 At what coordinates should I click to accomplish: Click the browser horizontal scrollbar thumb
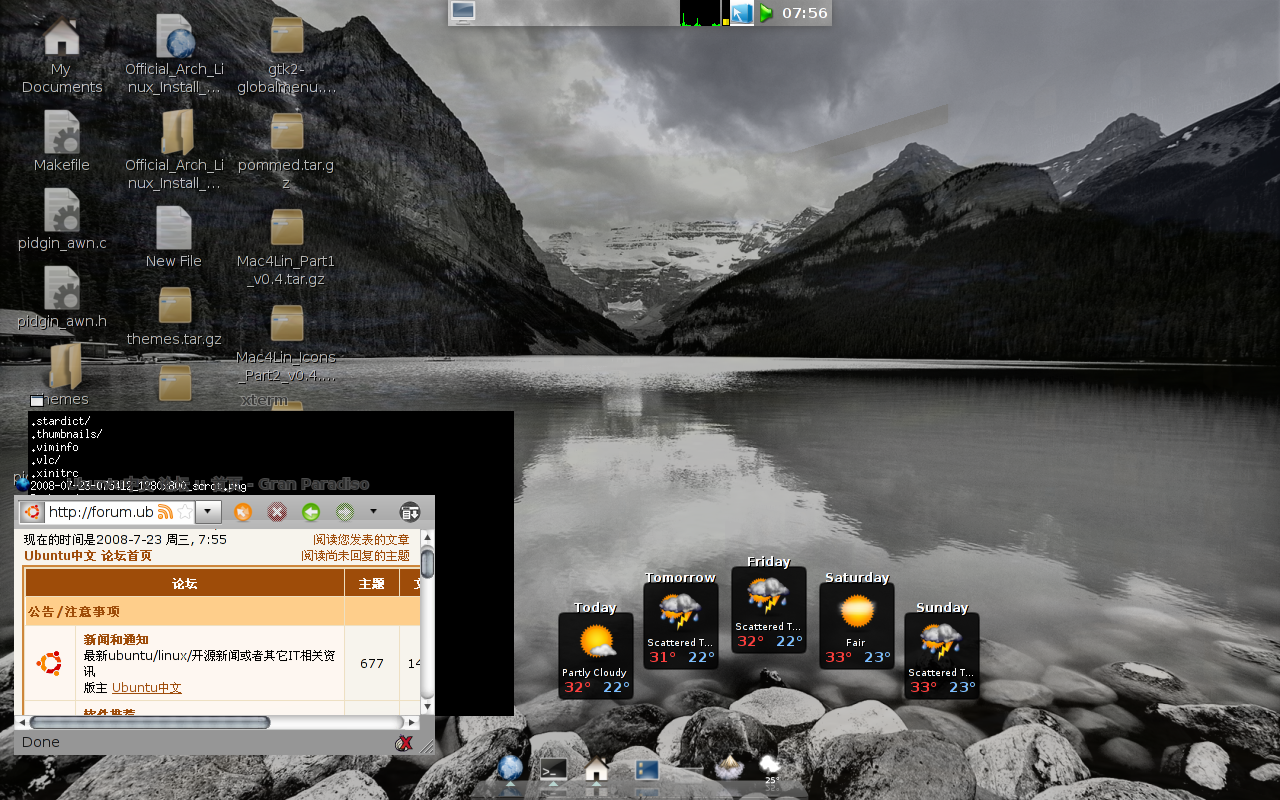coord(150,722)
